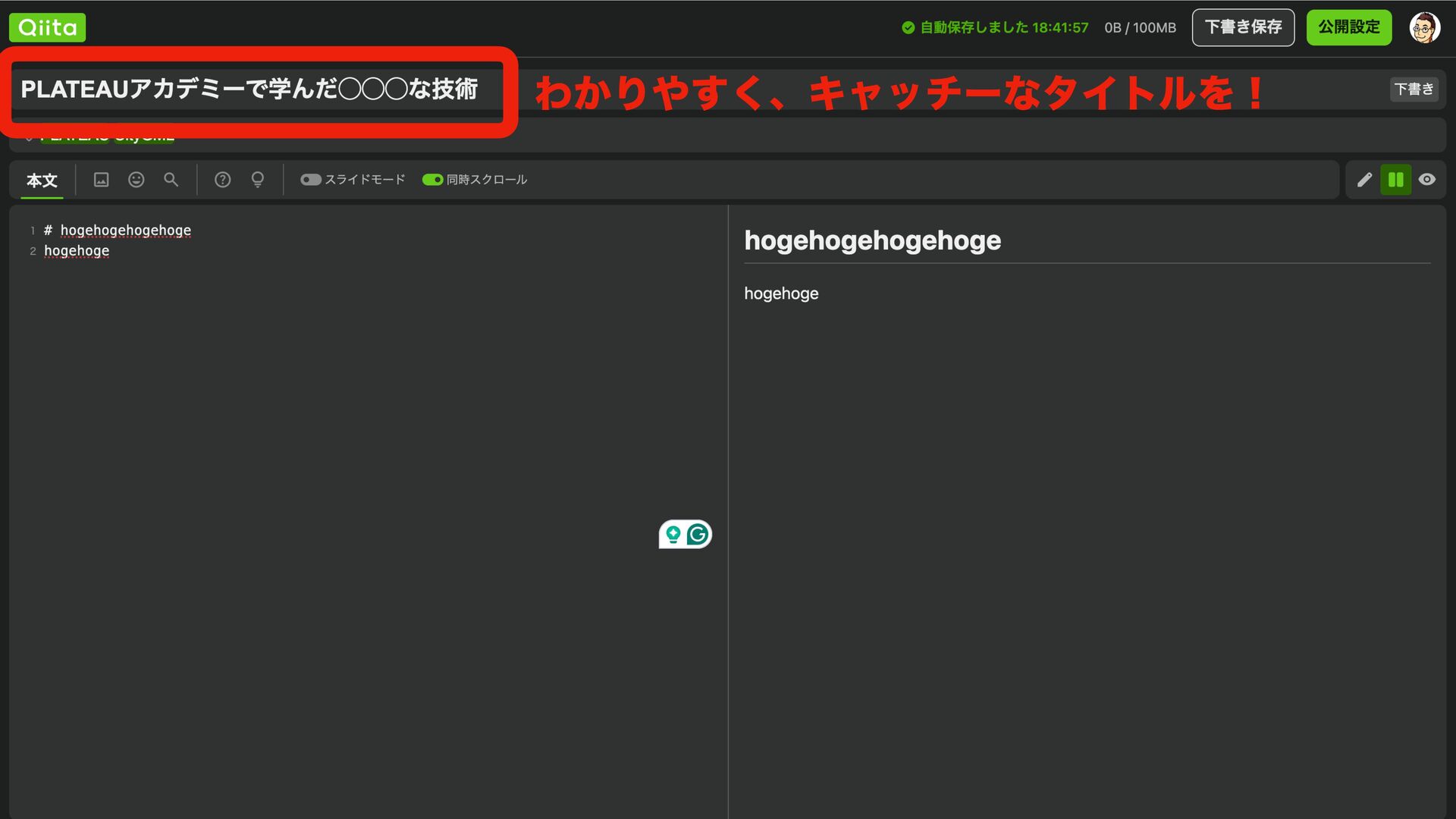
Task: Open the user avatar menu
Action: tap(1424, 28)
